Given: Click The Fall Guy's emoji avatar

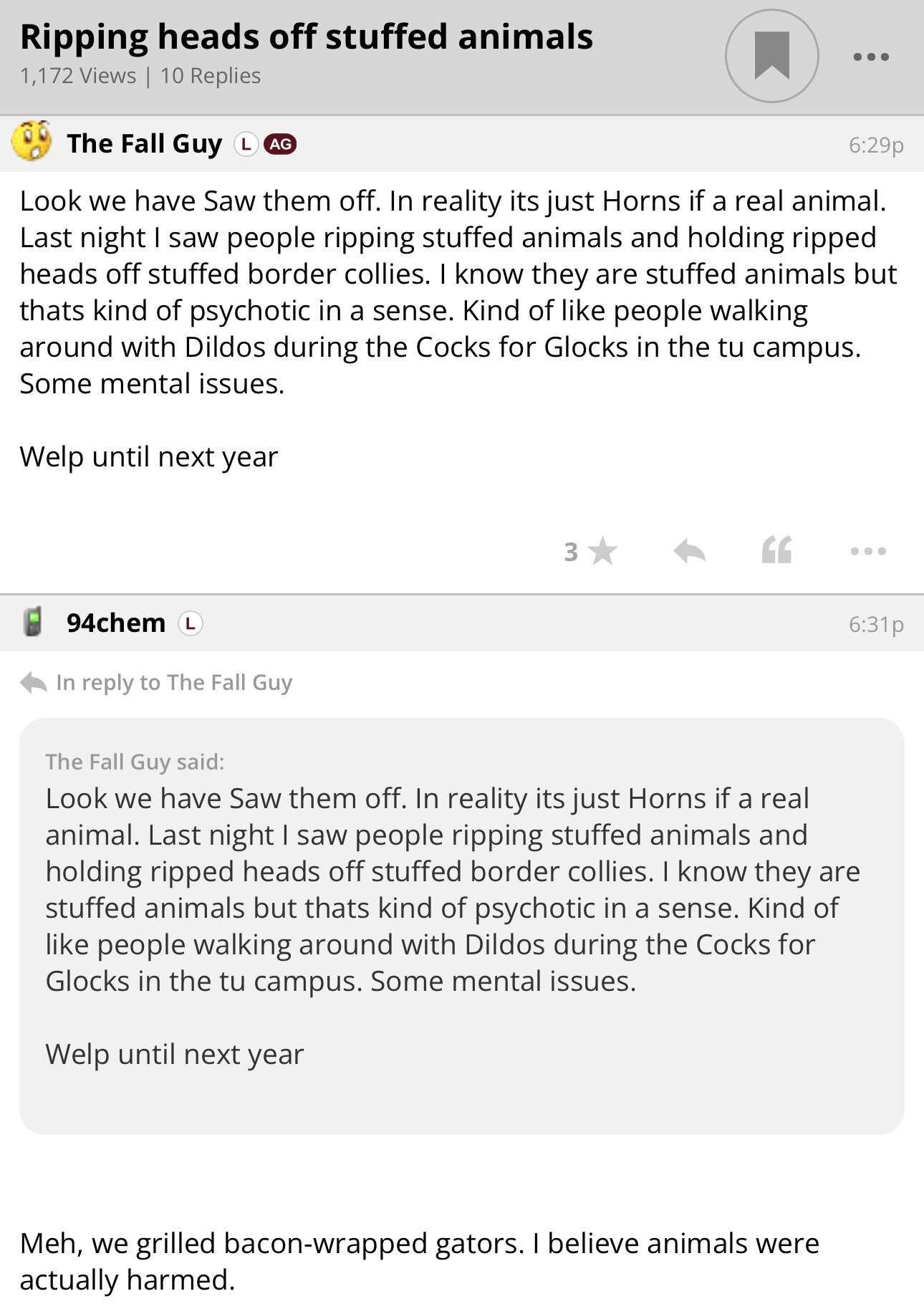Looking at the screenshot, I should coord(32,142).
